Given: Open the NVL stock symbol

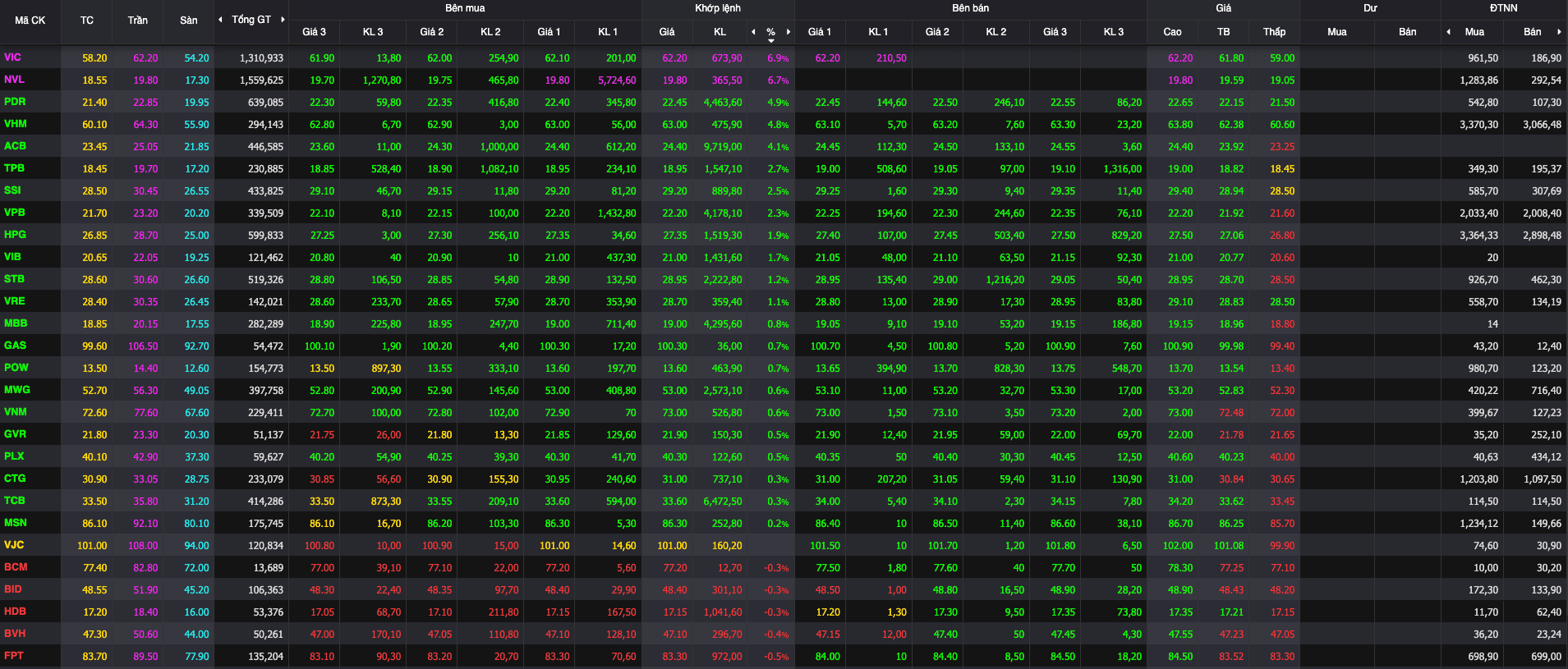Looking at the screenshot, I should (x=14, y=80).
